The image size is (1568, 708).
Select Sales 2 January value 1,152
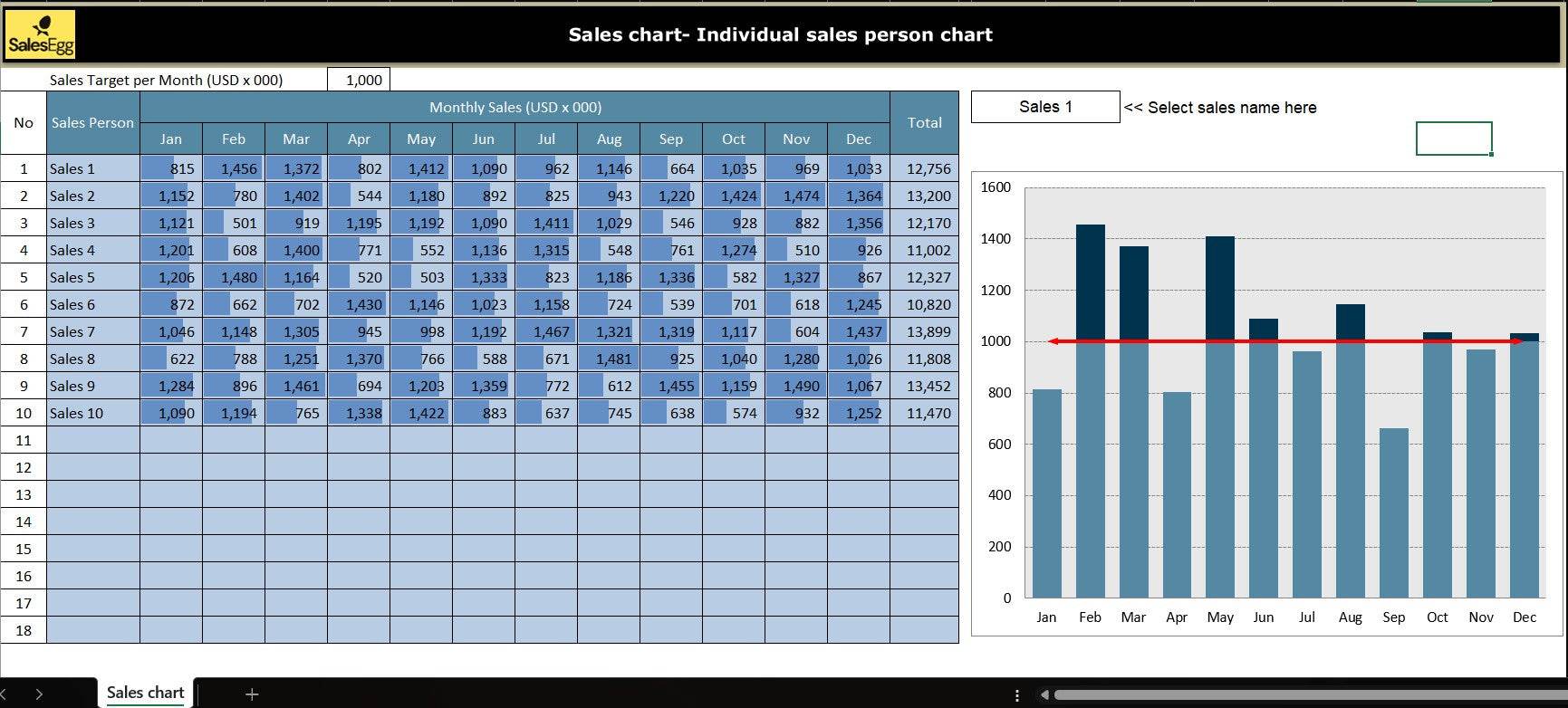(x=171, y=196)
